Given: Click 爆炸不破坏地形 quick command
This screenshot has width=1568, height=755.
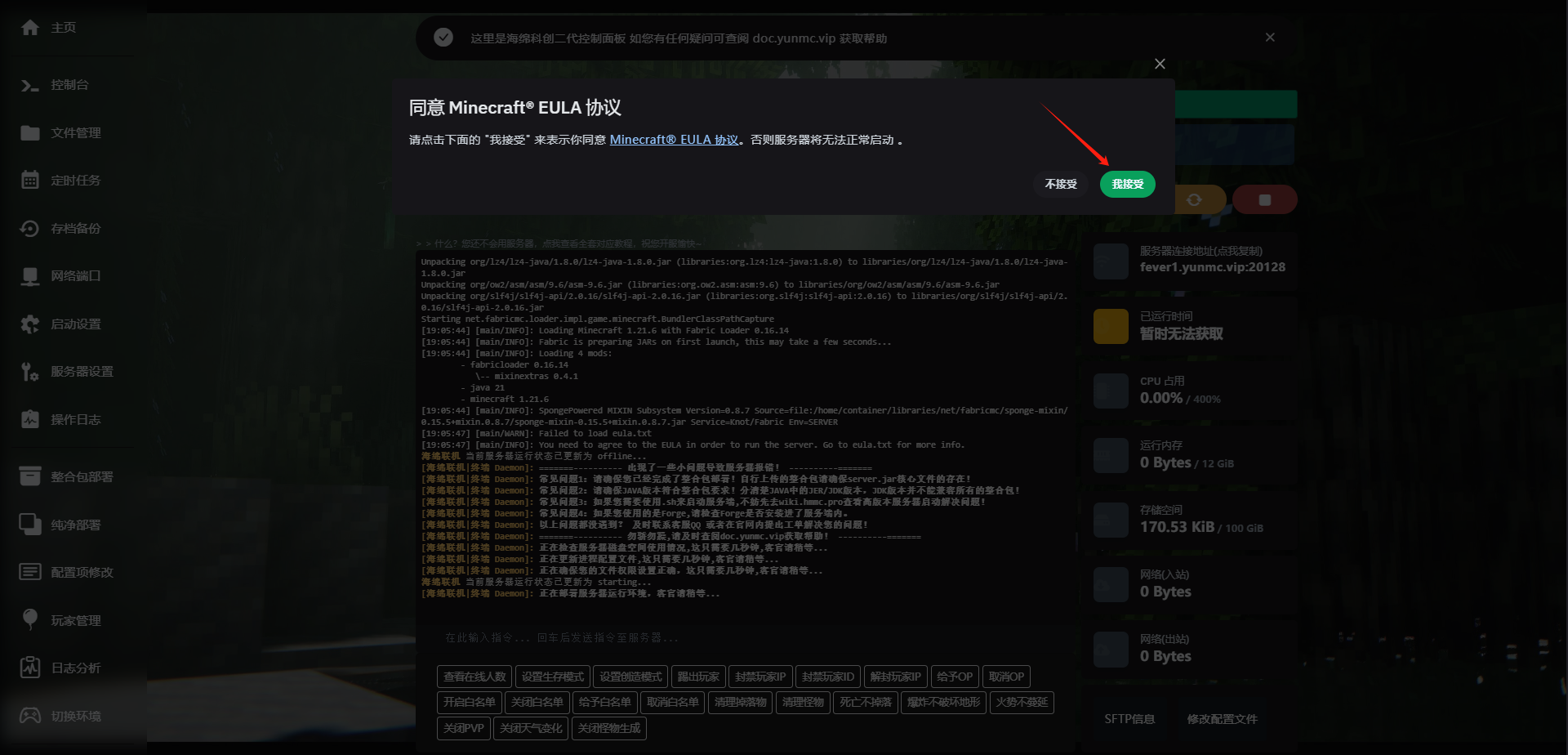Looking at the screenshot, I should [x=943, y=702].
